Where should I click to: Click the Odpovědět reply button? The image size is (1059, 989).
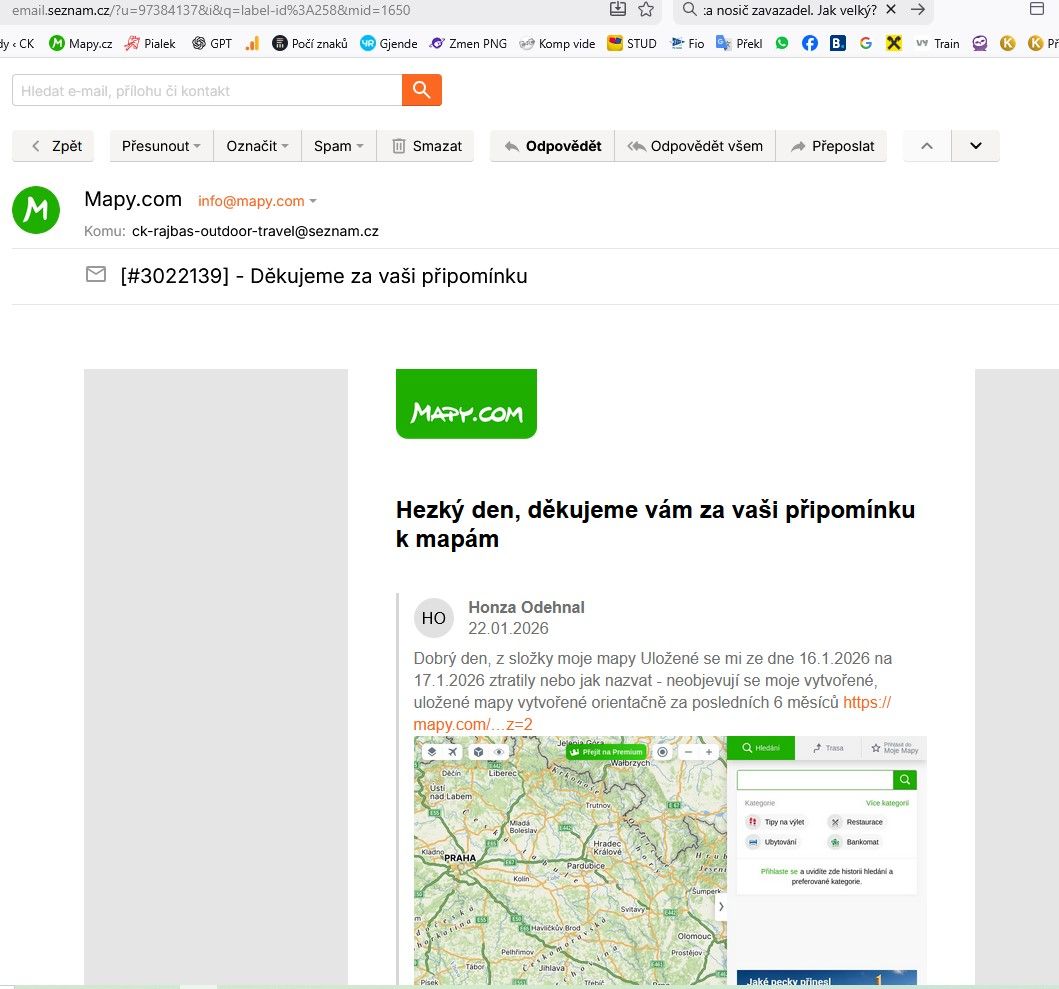coord(552,146)
